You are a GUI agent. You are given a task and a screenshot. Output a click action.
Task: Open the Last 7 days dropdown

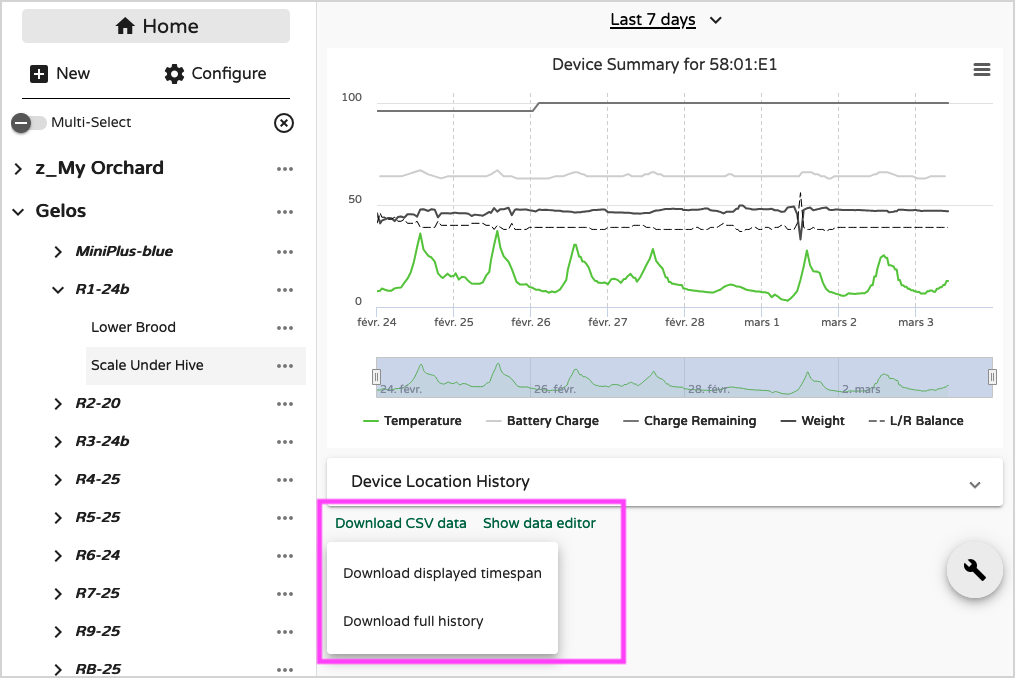pos(665,20)
